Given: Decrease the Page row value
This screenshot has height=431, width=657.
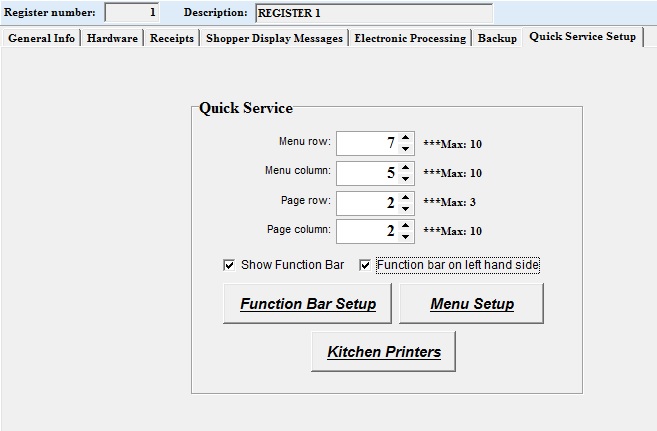Looking at the screenshot, I should coord(405,209).
